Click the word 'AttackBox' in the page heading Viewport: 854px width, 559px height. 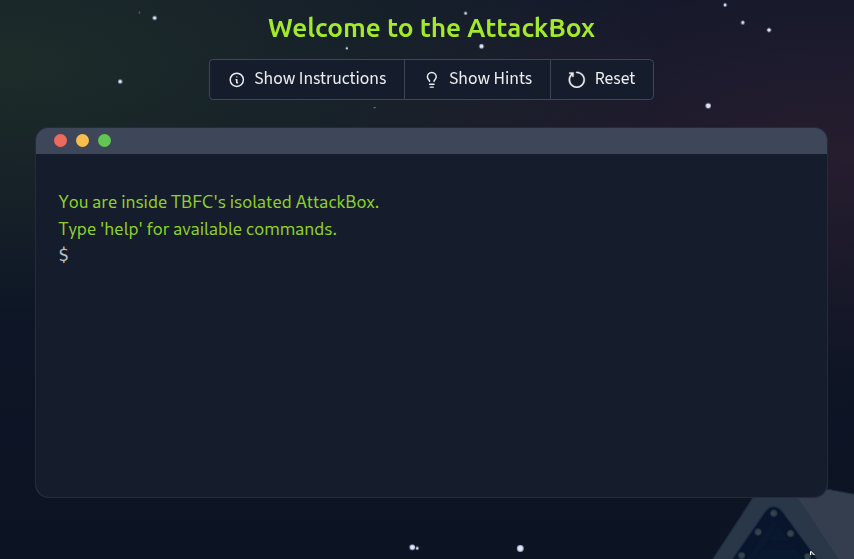point(530,28)
